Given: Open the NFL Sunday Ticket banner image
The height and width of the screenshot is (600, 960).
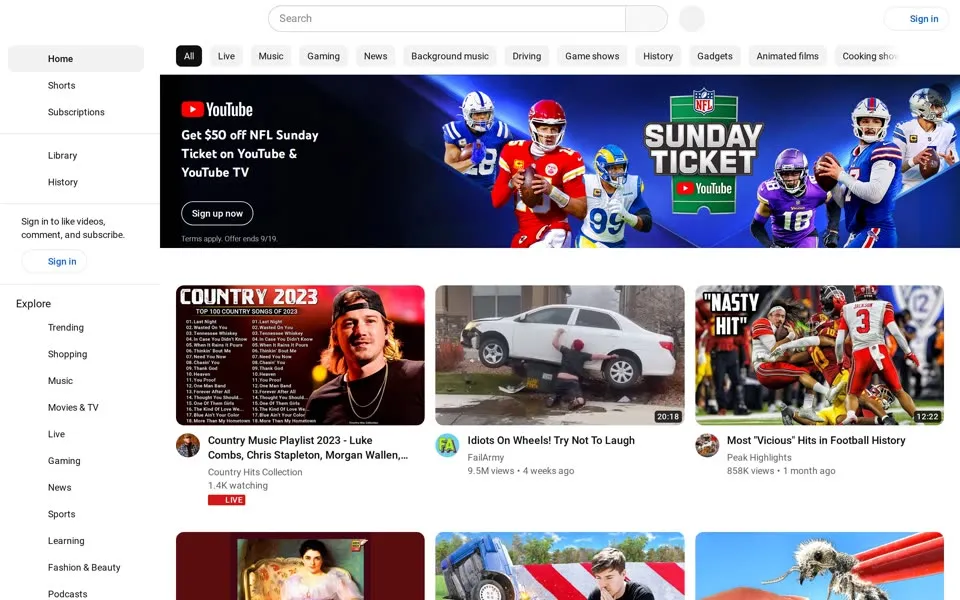Looking at the screenshot, I should pos(560,161).
